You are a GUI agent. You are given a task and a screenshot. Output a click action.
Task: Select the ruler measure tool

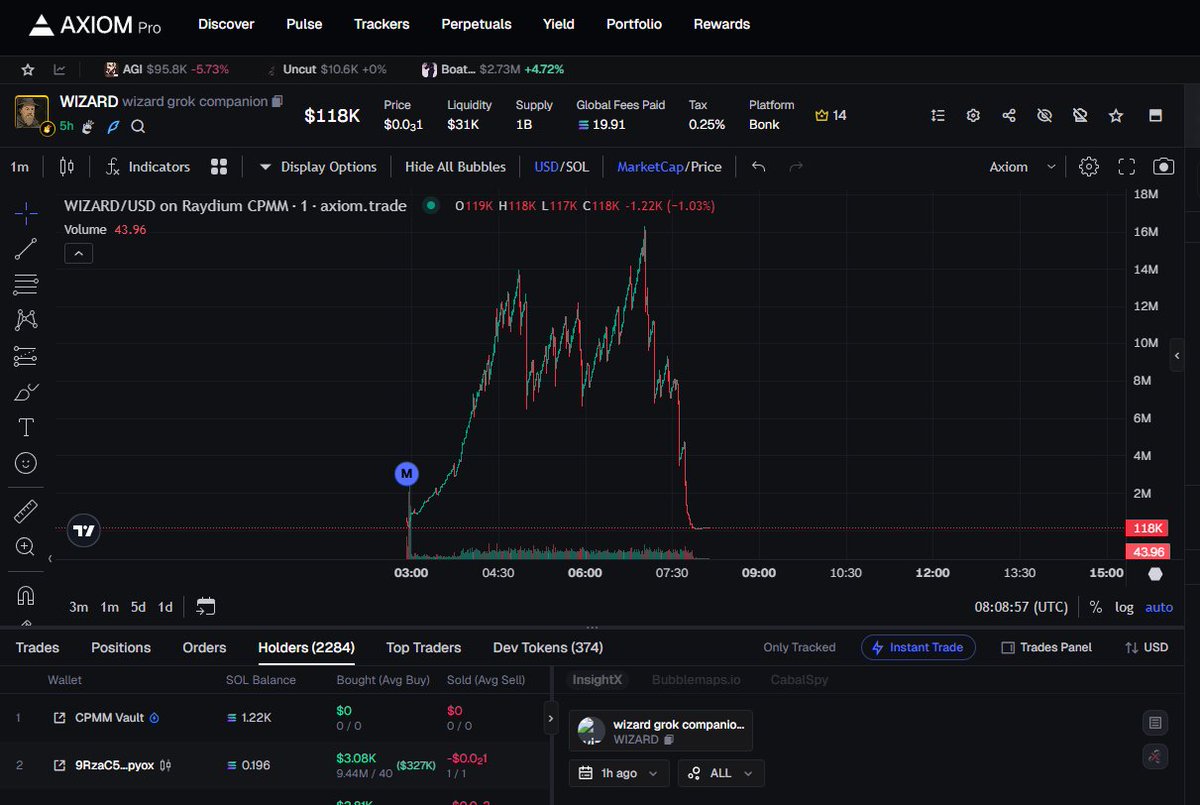click(26, 512)
